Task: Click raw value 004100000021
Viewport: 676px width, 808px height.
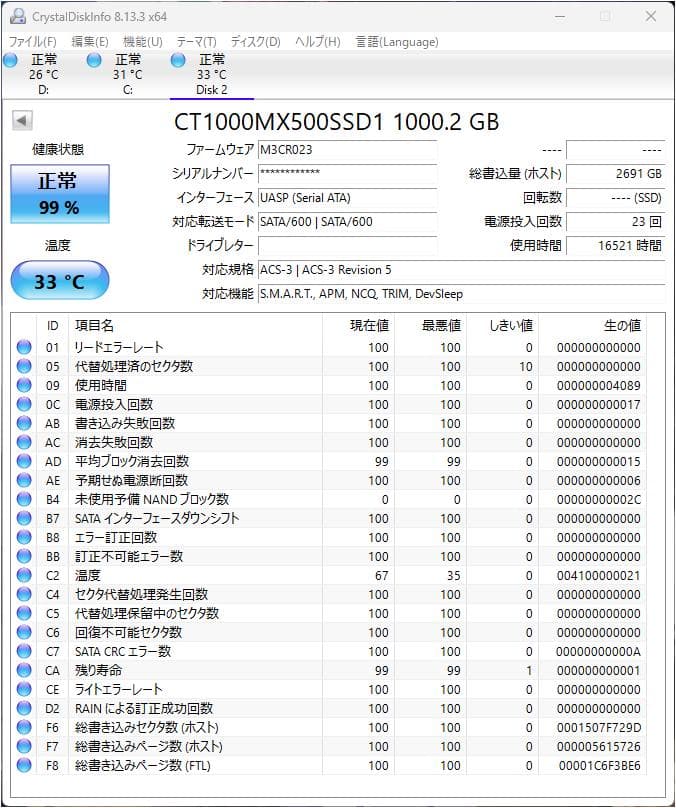Action: point(599,575)
